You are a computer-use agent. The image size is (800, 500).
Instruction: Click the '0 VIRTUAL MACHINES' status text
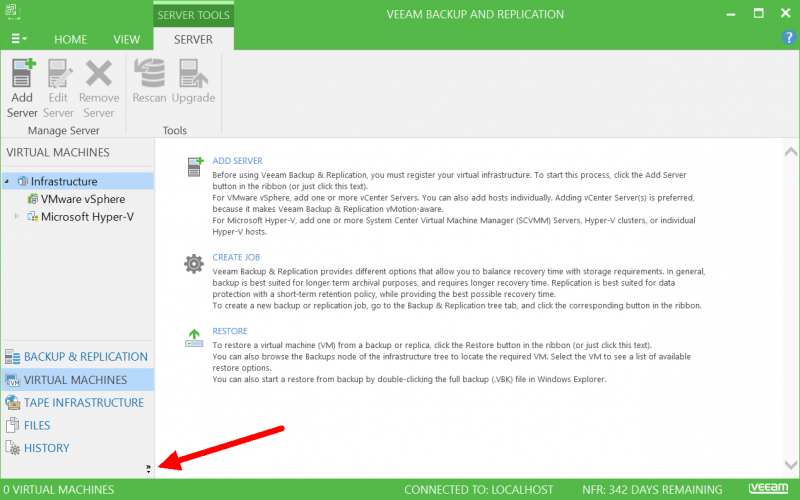(59, 490)
